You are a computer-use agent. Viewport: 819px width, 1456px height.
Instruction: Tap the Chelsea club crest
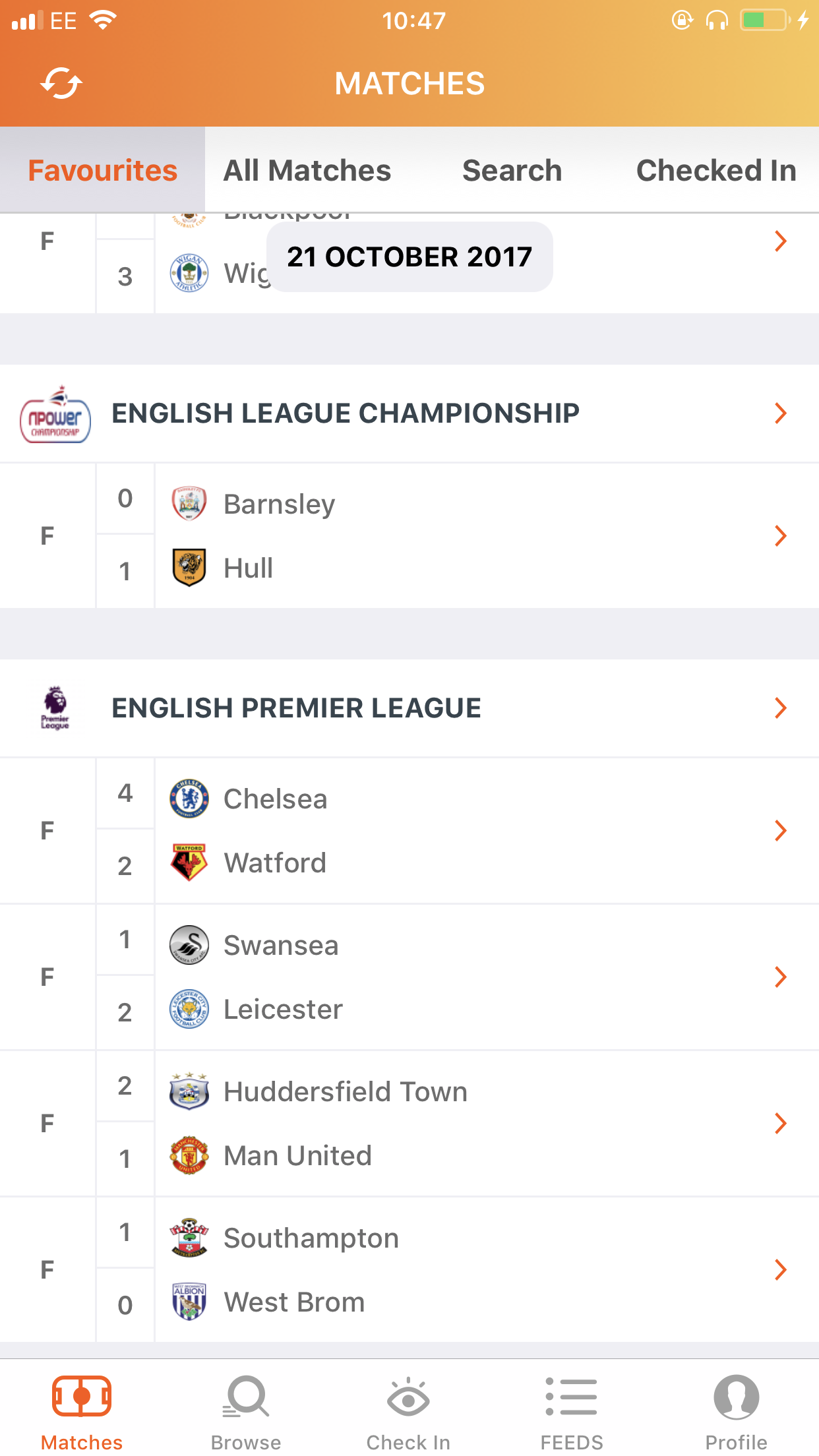coord(189,799)
